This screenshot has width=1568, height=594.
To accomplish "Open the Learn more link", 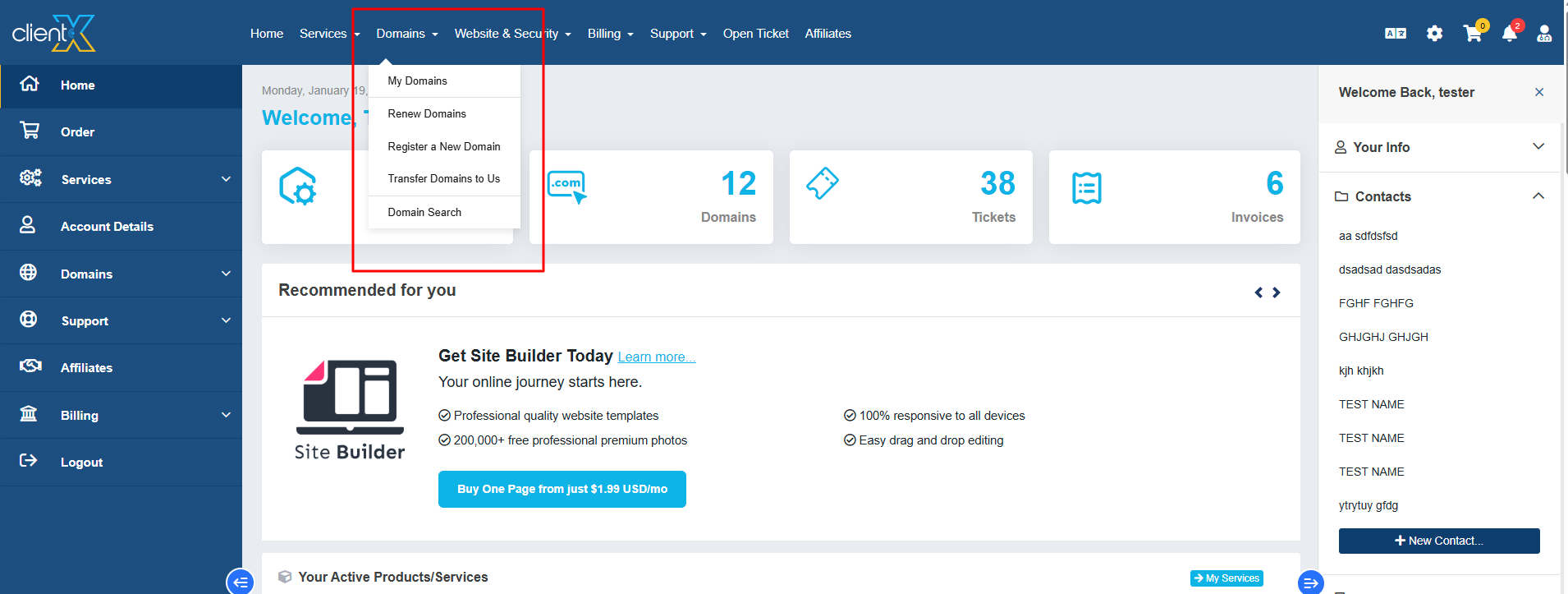I will click(656, 357).
